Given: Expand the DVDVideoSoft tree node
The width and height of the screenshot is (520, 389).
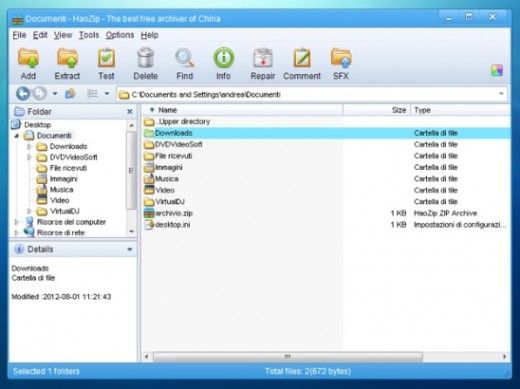Looking at the screenshot, I should pos(29,157).
